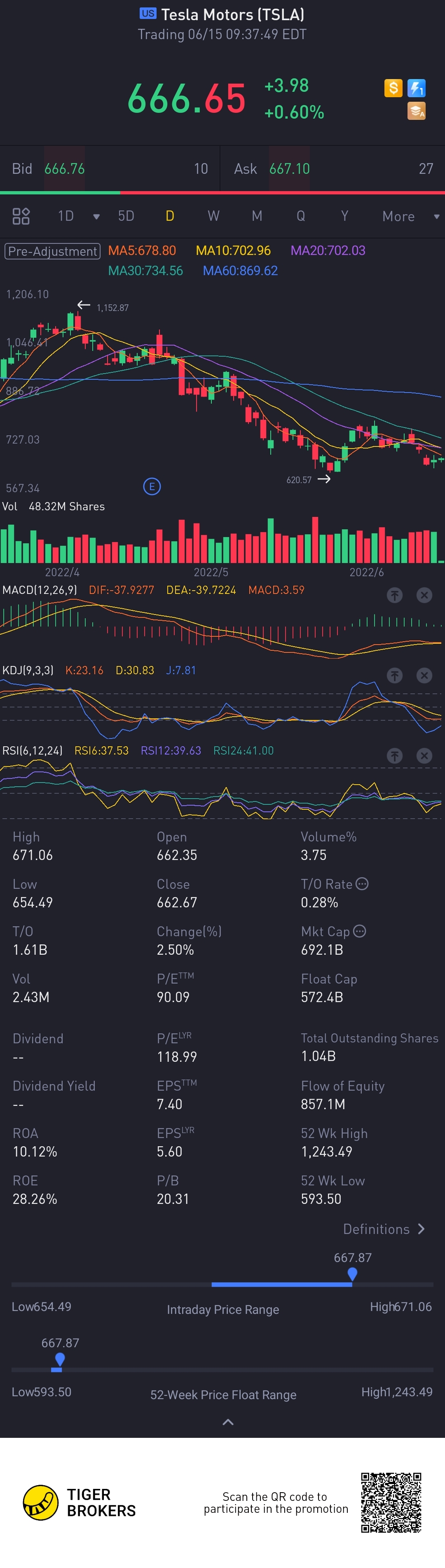Image resolution: width=445 pixels, height=1568 pixels.
Task: Open the chart layout grid icon
Action: (21, 216)
